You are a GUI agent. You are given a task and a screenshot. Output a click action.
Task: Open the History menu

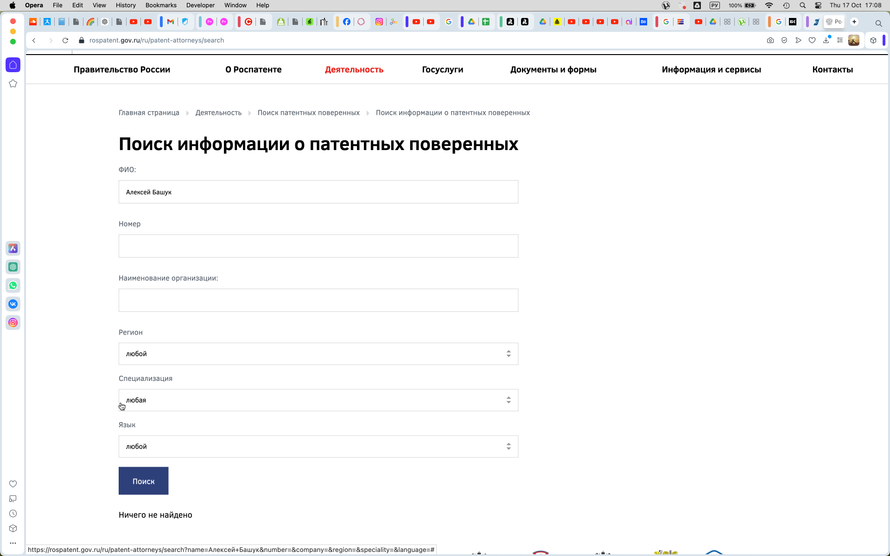tap(125, 5)
